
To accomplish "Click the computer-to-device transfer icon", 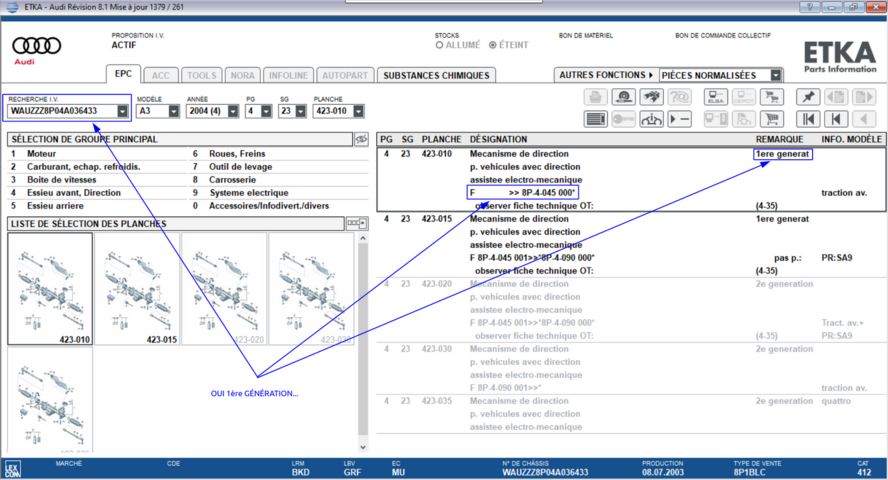I will tap(716, 119).
